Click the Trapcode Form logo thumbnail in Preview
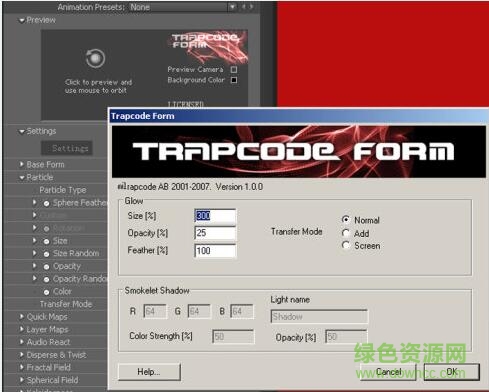Image resolution: width=489 pixels, height=392 pixels. 209,47
